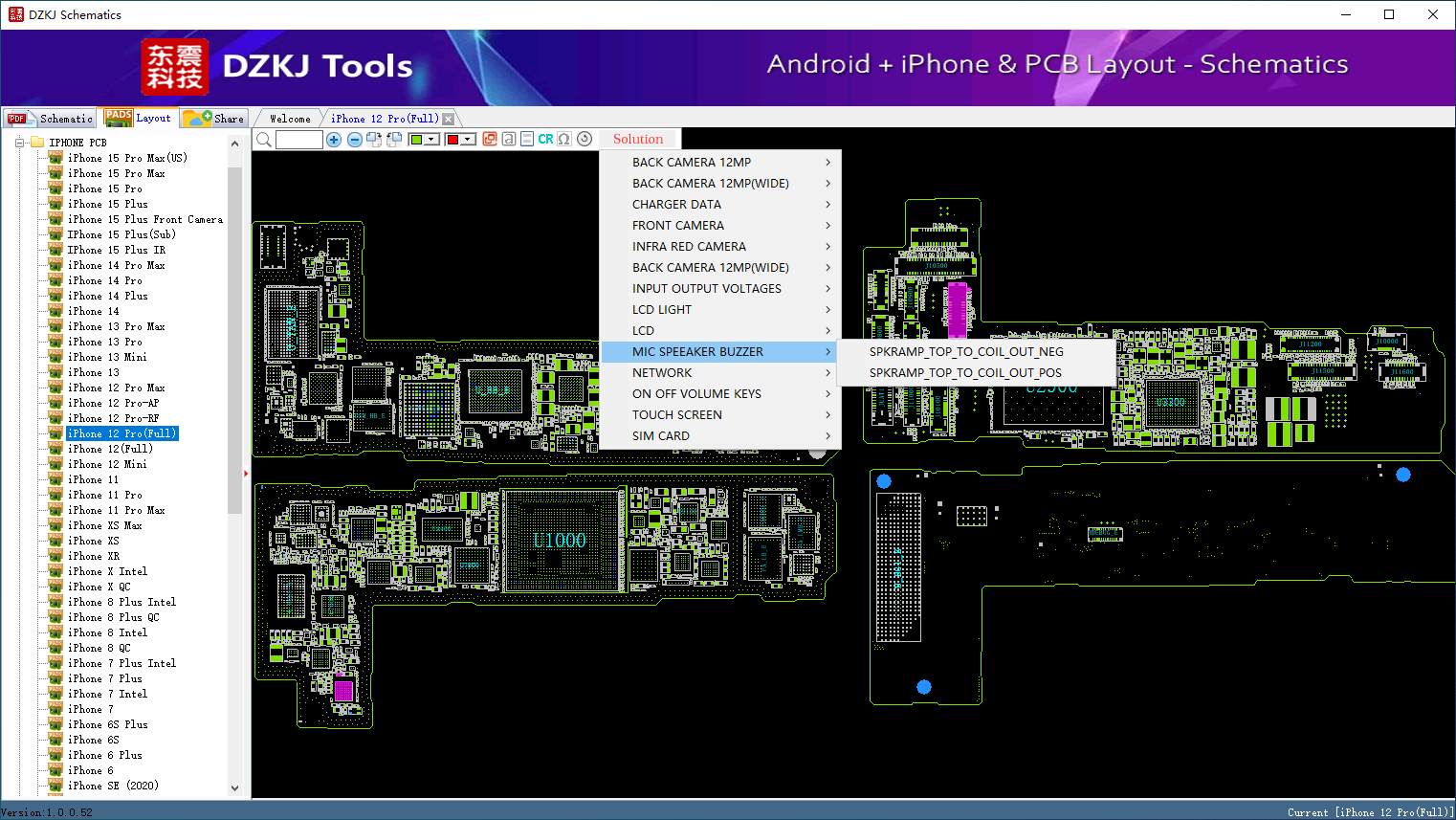Viewport: 1456px width, 820px height.
Task: Expand the BACK CAMERA 12MP submenu arrow
Action: coord(827,163)
